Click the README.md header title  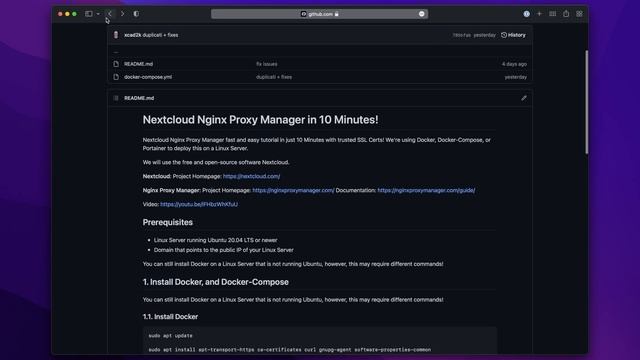[x=139, y=98]
